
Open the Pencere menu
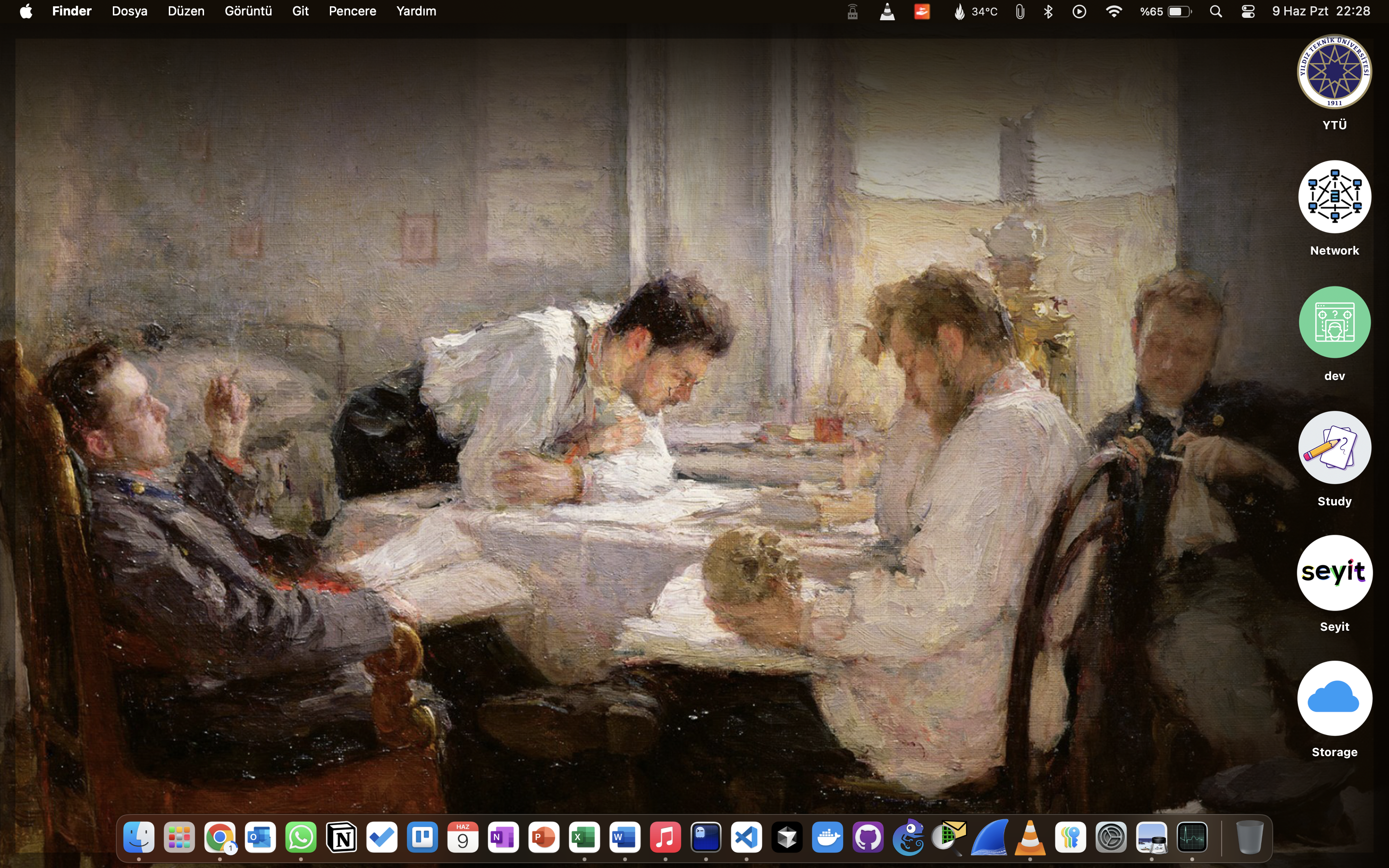353,11
